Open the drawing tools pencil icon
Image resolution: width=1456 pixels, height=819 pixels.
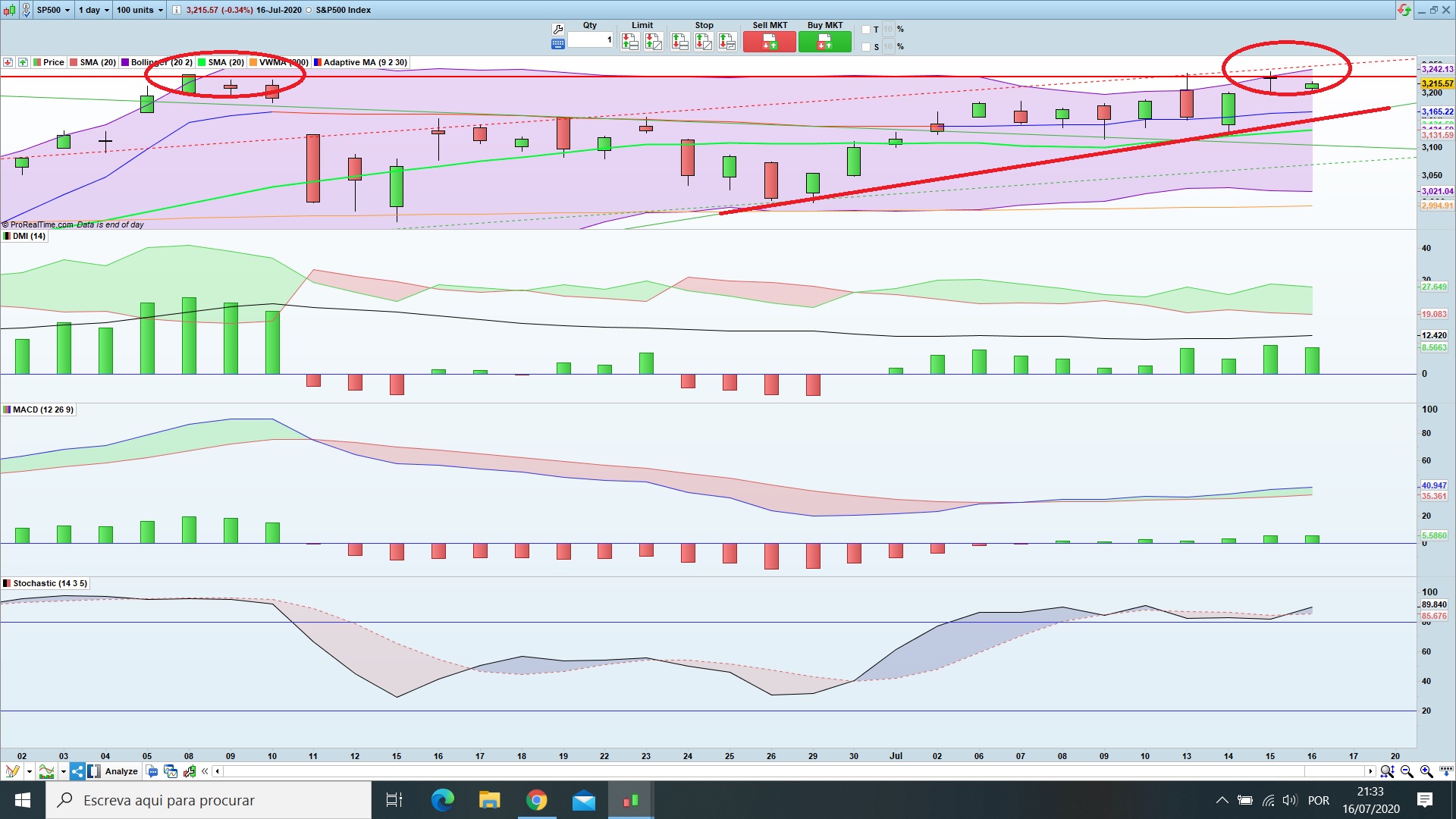pyautogui.click(x=12, y=771)
